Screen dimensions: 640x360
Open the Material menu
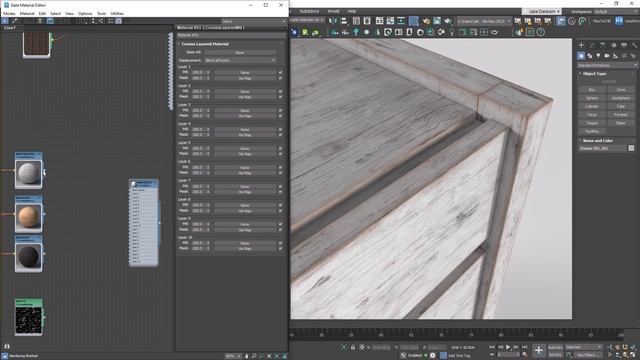27,13
